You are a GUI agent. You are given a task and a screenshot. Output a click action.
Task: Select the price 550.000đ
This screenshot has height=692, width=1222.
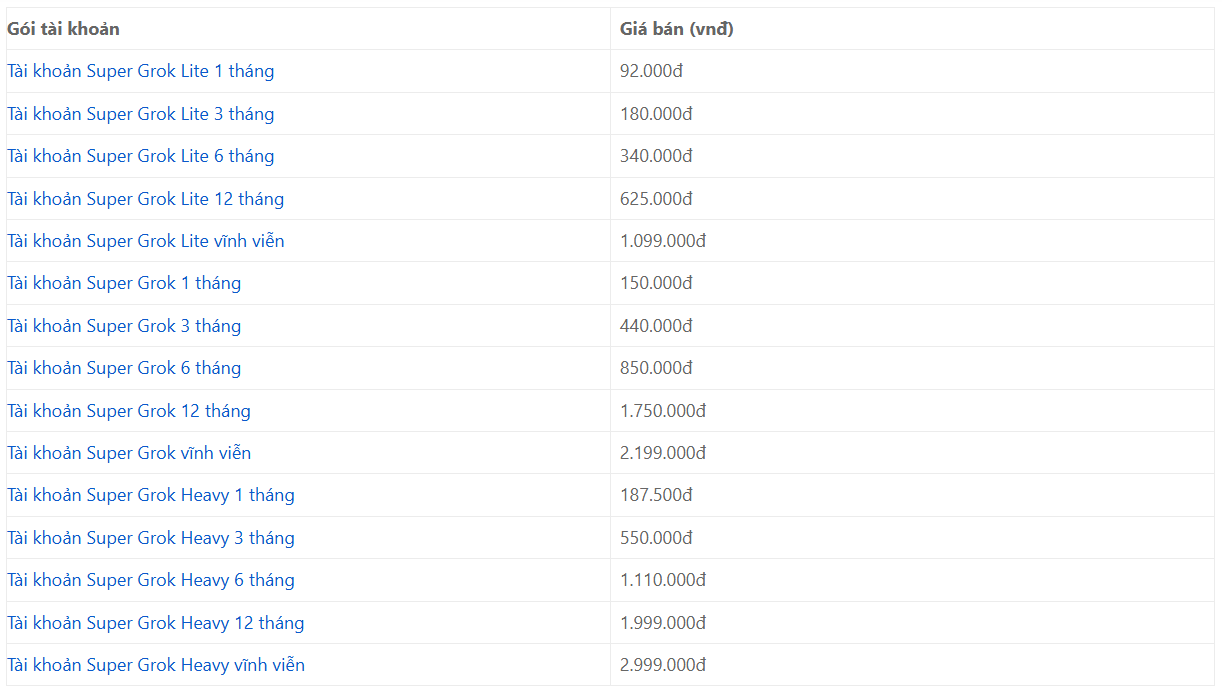(657, 538)
